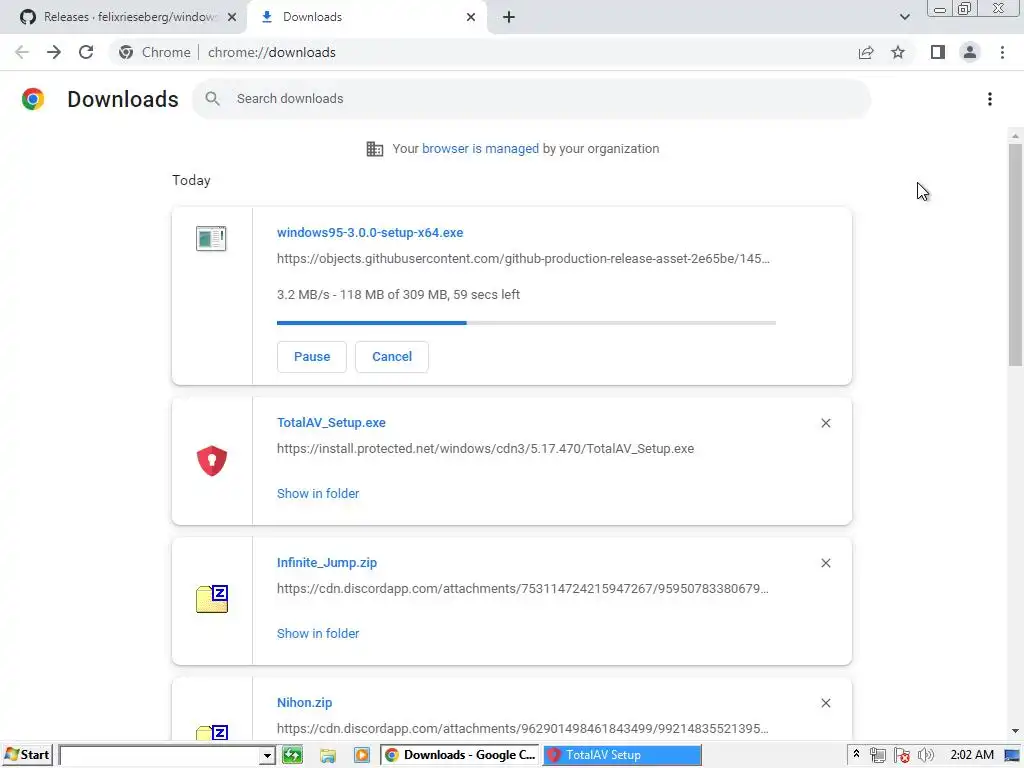Open the tab search chevron
1024x768 pixels.
point(904,17)
